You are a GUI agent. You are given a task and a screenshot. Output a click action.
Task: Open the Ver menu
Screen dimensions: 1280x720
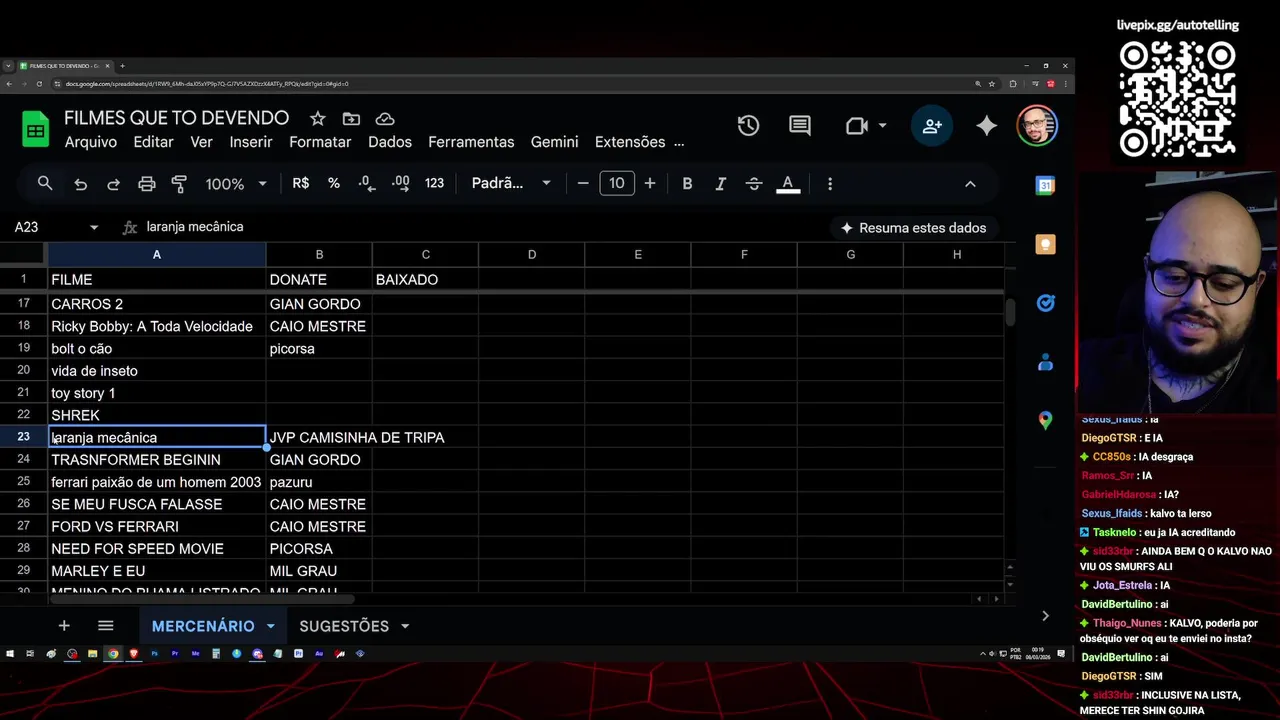[x=202, y=142]
